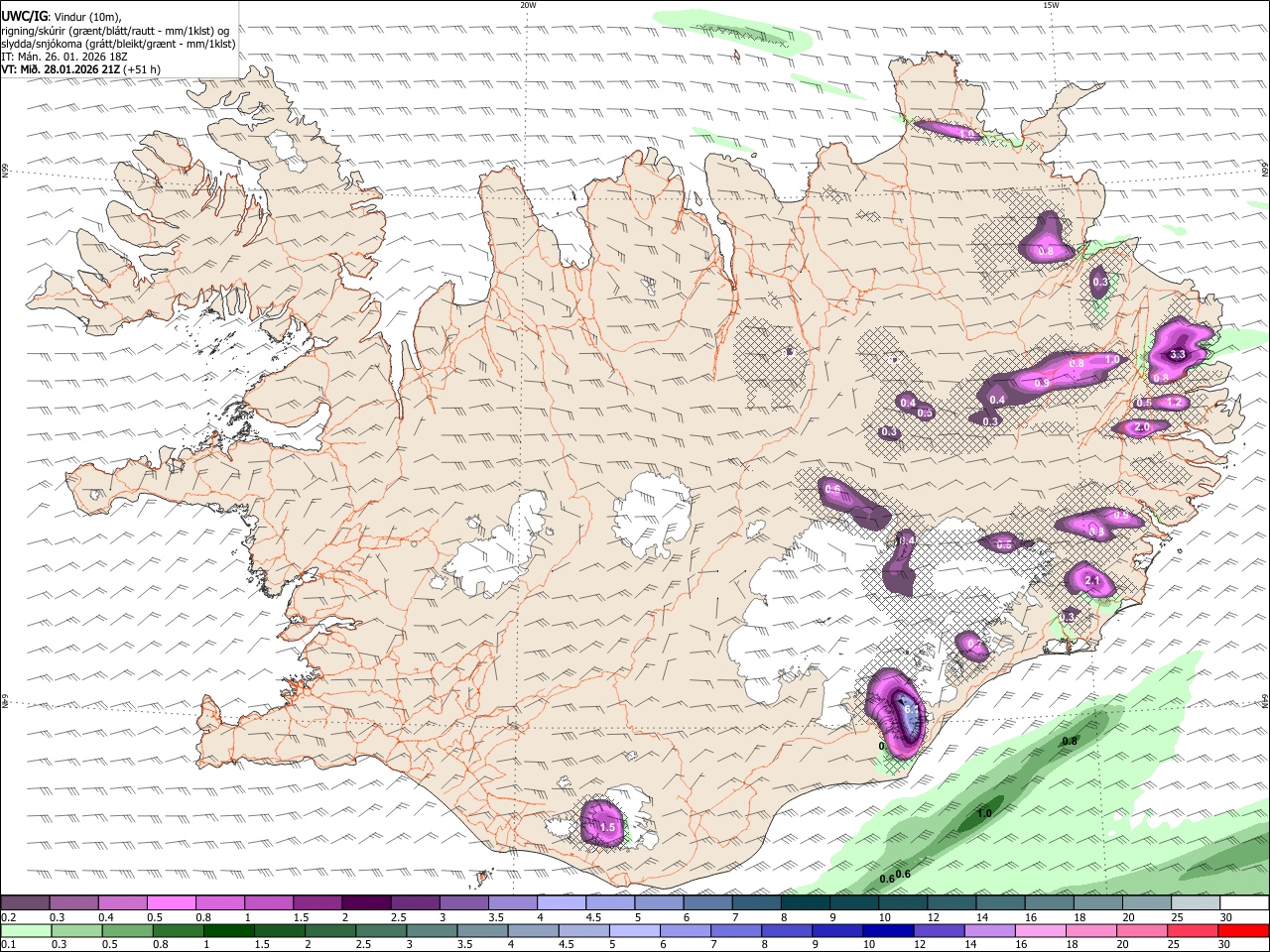Click the 0.1 label in the rain legend row
This screenshot has width=1270, height=952.
[8, 945]
